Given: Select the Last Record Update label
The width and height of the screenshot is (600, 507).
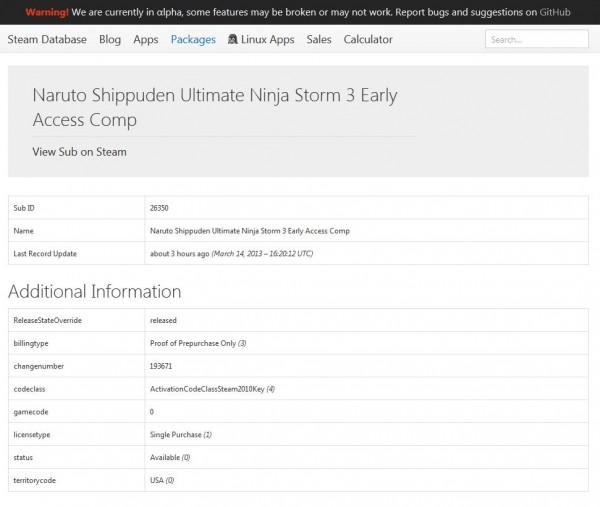Looking at the screenshot, I should [45, 254].
